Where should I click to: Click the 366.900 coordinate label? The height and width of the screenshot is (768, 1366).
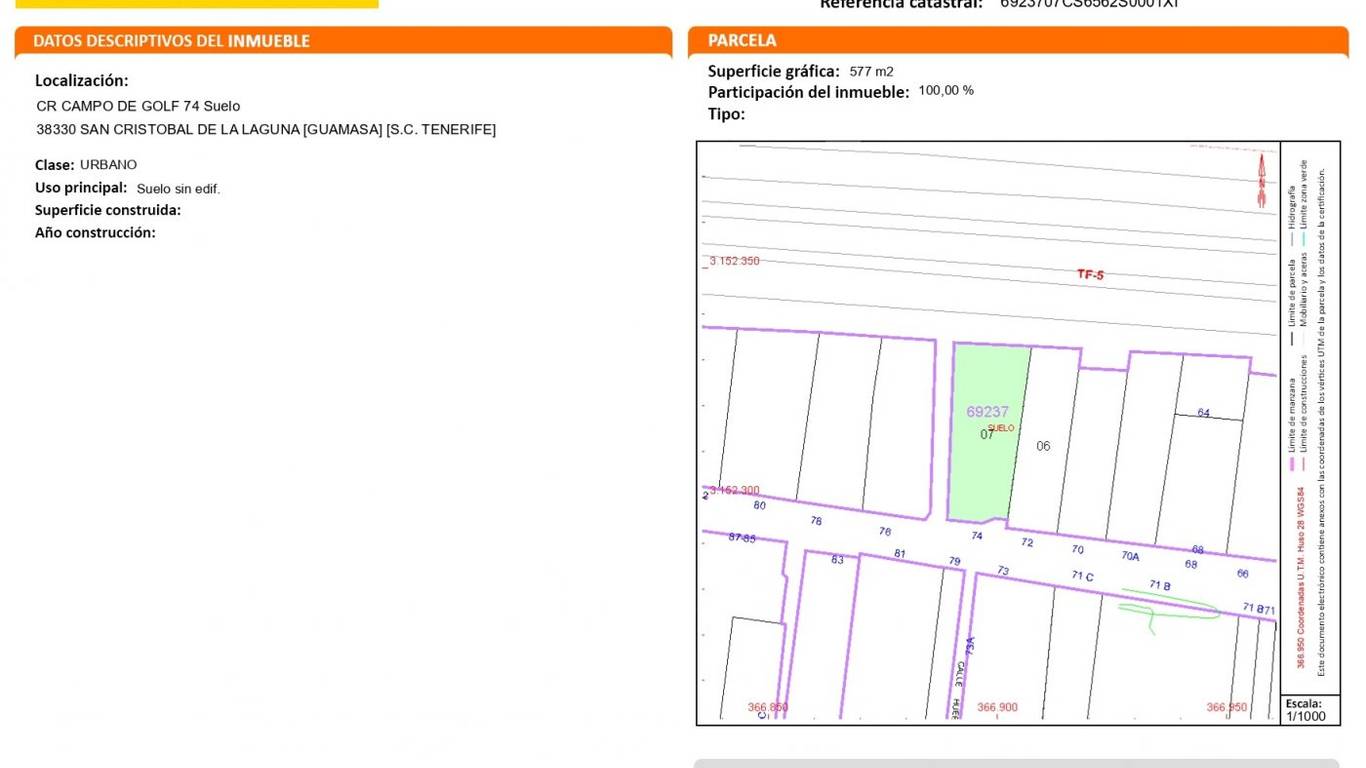[997, 707]
